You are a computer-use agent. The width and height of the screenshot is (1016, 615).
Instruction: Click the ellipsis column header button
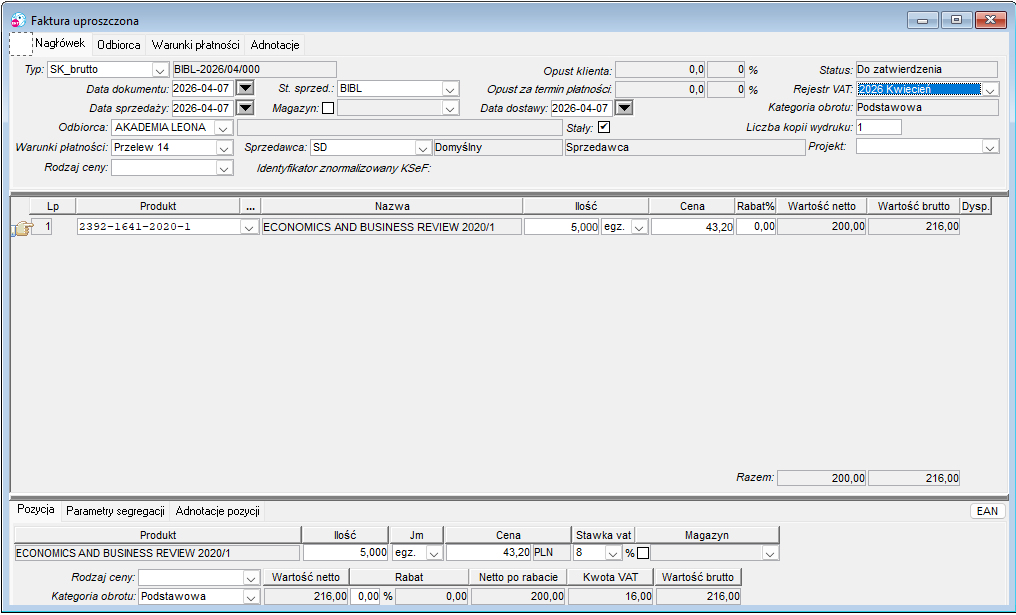251,206
